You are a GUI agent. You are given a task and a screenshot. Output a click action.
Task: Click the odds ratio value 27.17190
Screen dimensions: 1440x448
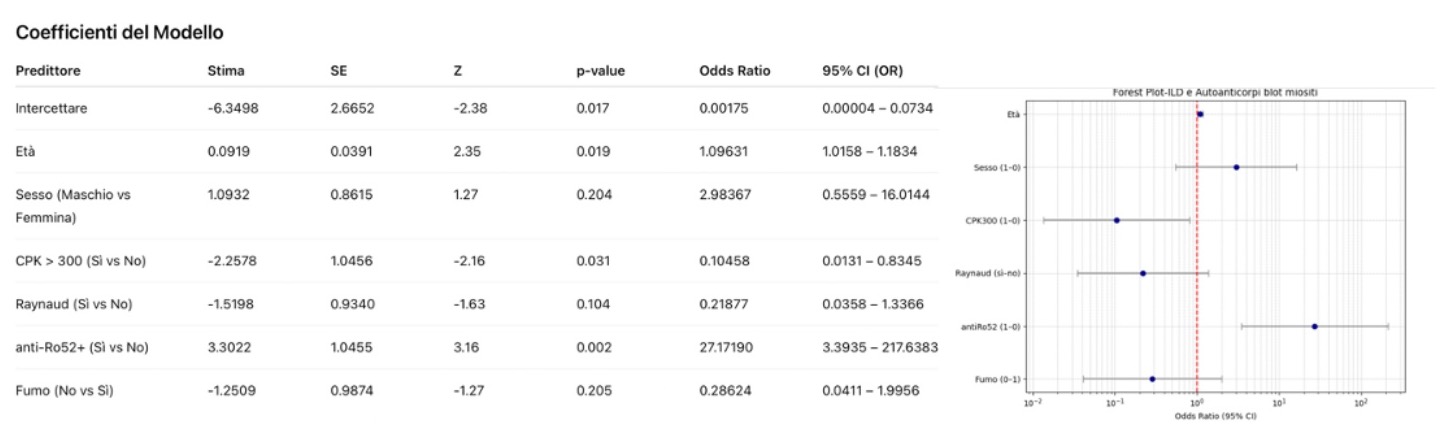[734, 347]
